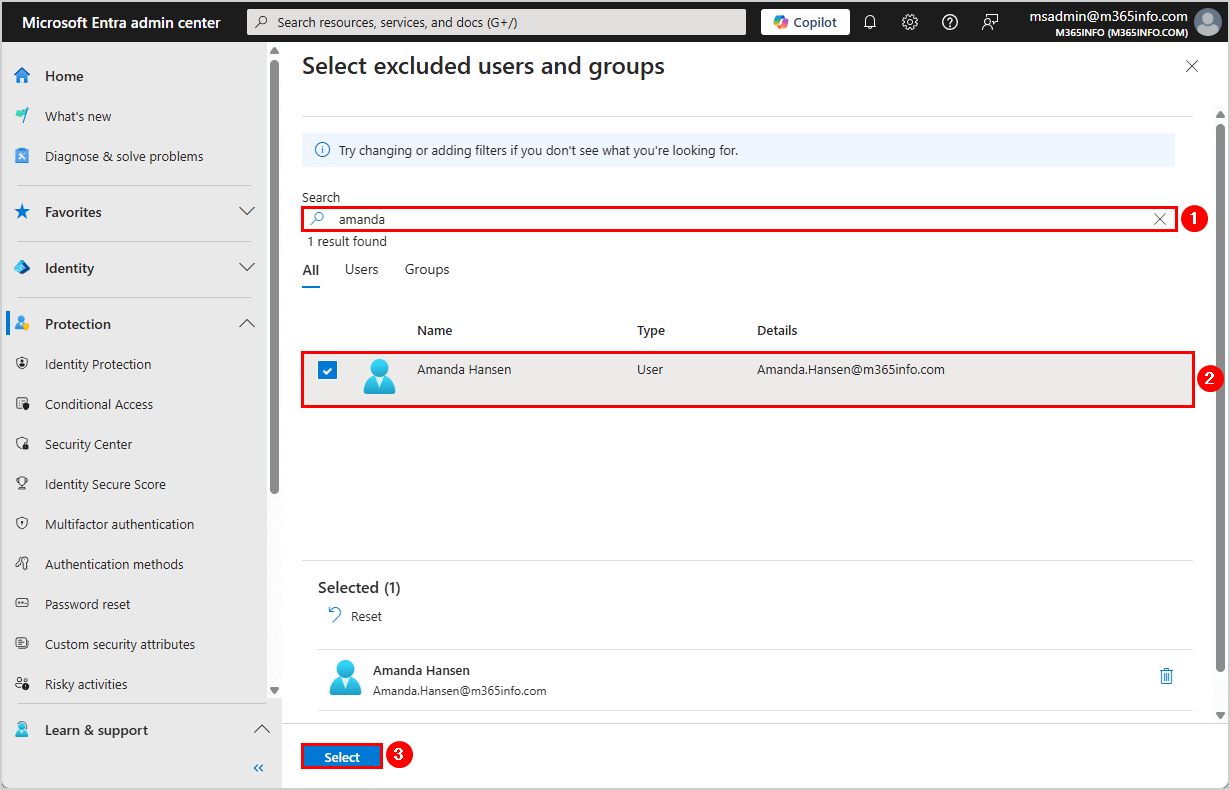Click Reset selected items
1230x790 pixels.
coord(355,616)
